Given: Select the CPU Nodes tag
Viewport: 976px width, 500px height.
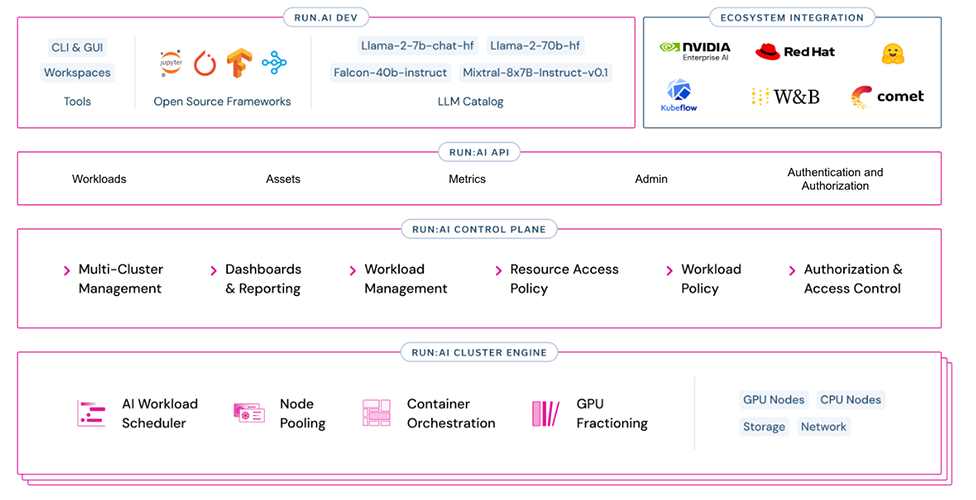Looking at the screenshot, I should pyautogui.click(x=850, y=400).
